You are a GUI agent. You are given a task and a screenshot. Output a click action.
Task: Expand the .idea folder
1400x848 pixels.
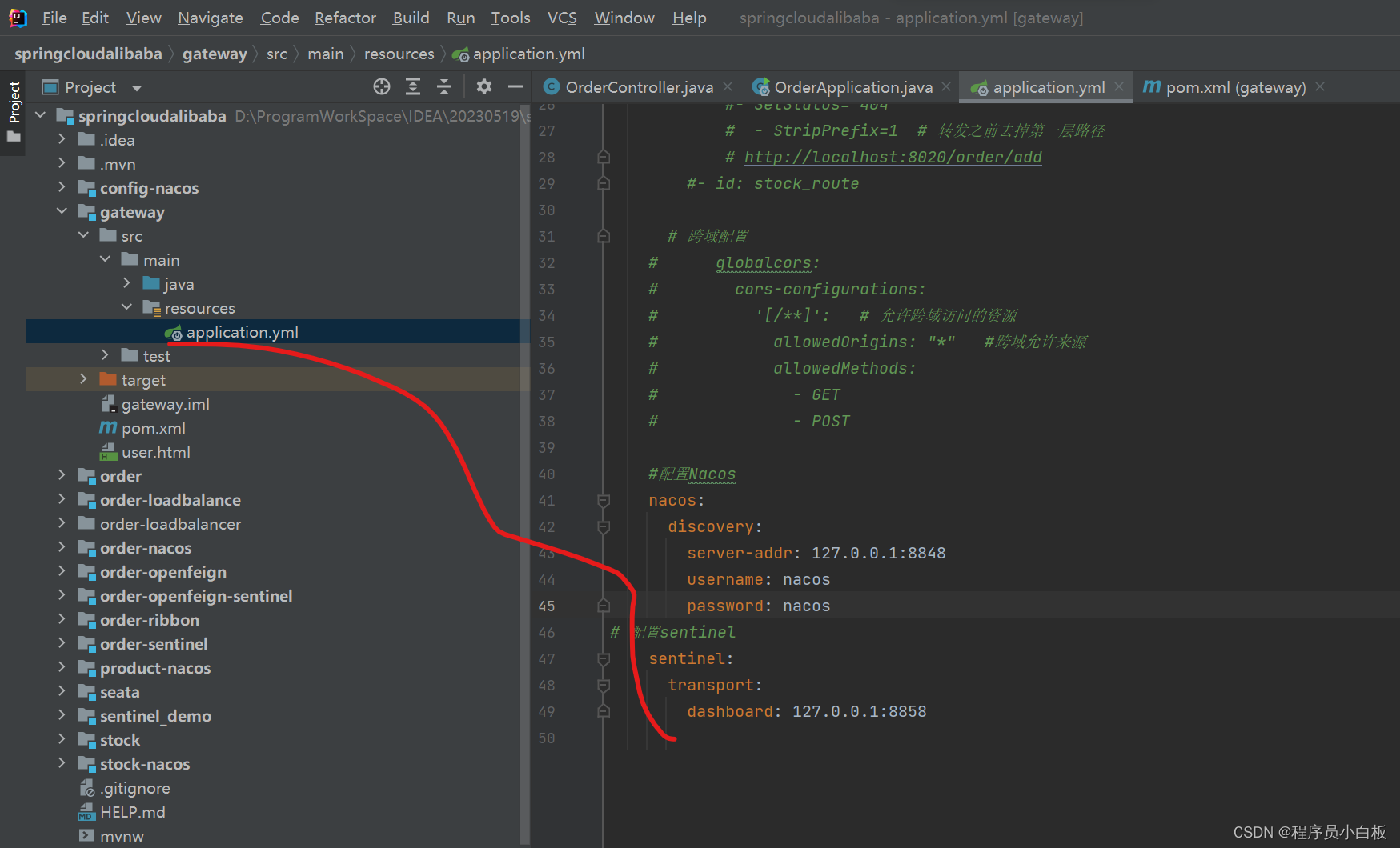tap(62, 140)
